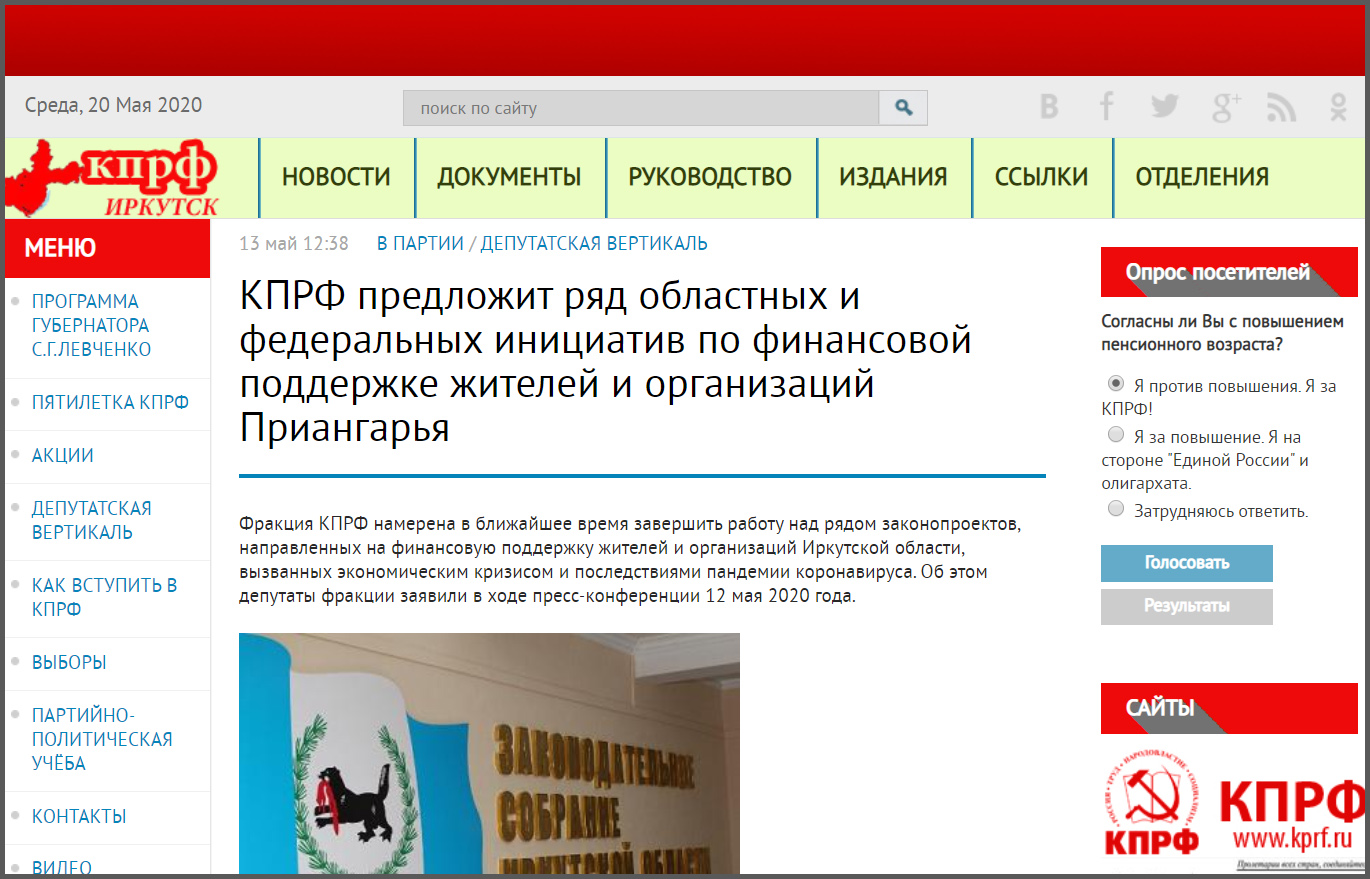Screen dimensions: 1370x879
Task: Open the РУКОВОДСТВО menu item
Action: coord(710,178)
